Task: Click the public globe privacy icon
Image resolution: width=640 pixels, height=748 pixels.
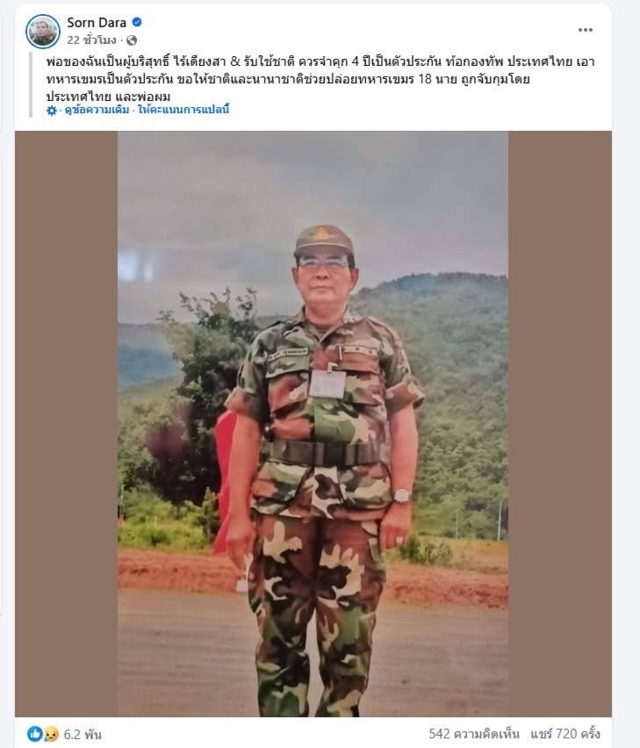Action: pos(132,40)
